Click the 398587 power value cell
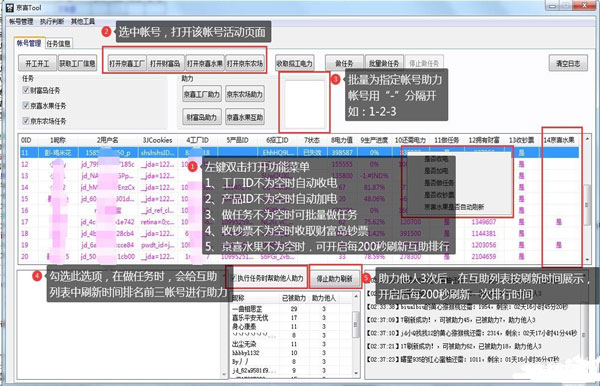Image resolution: width=600 pixels, height=386 pixels. pyautogui.click(x=342, y=153)
